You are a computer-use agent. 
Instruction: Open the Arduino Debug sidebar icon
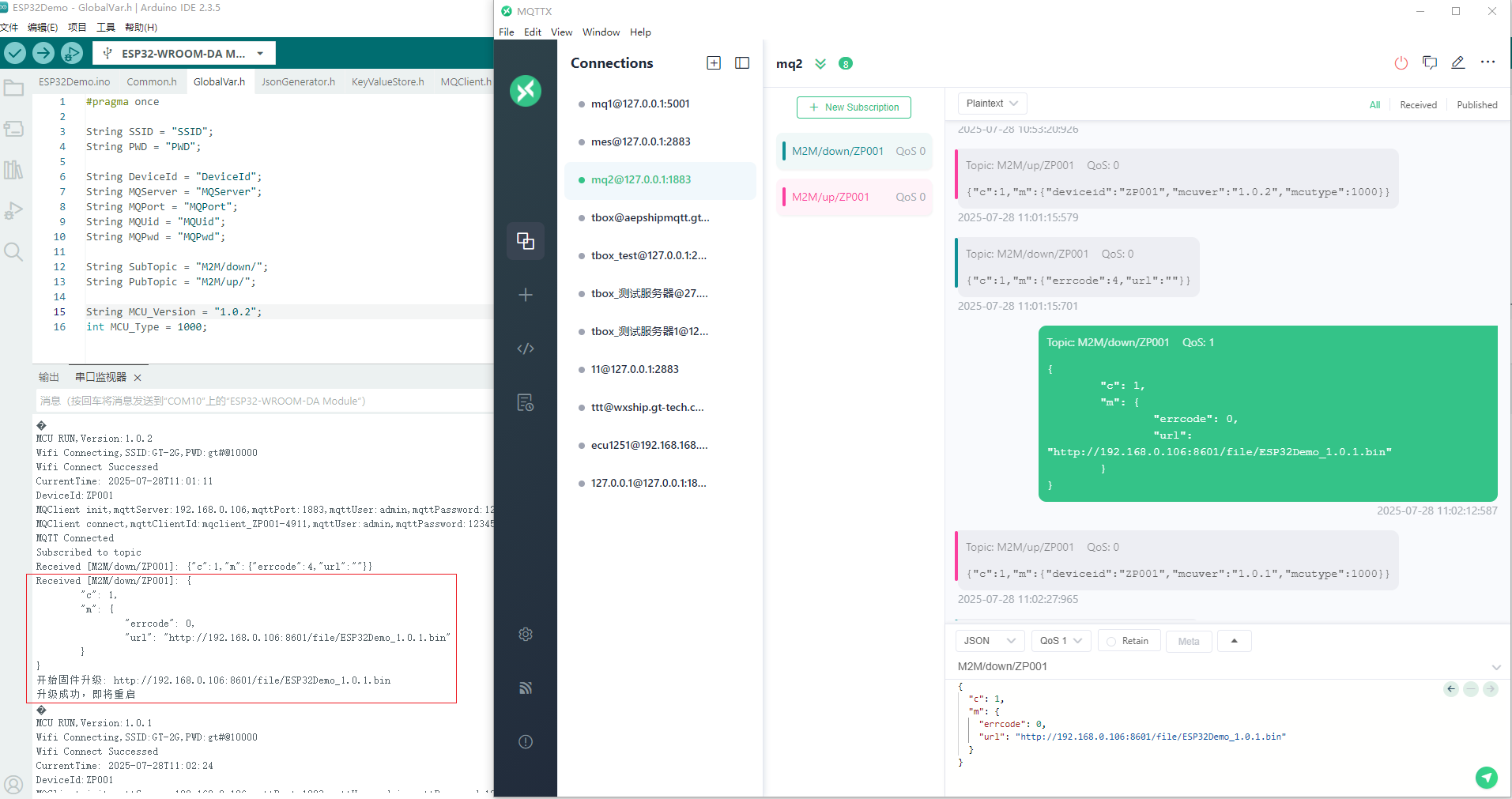13,210
